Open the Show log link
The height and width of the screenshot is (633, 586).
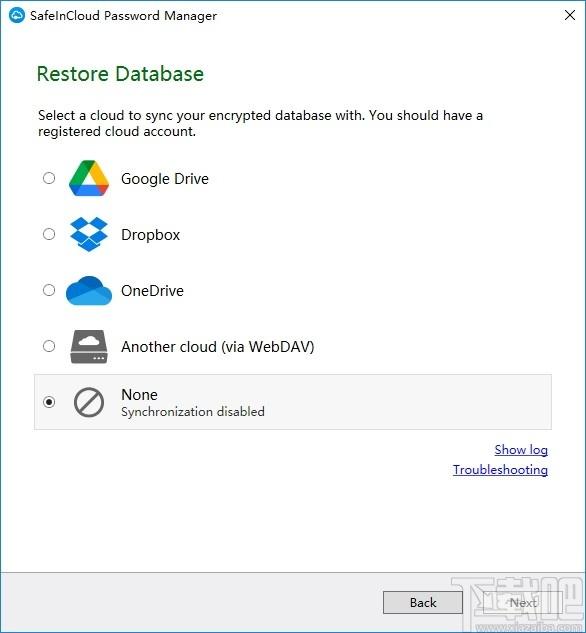521,450
